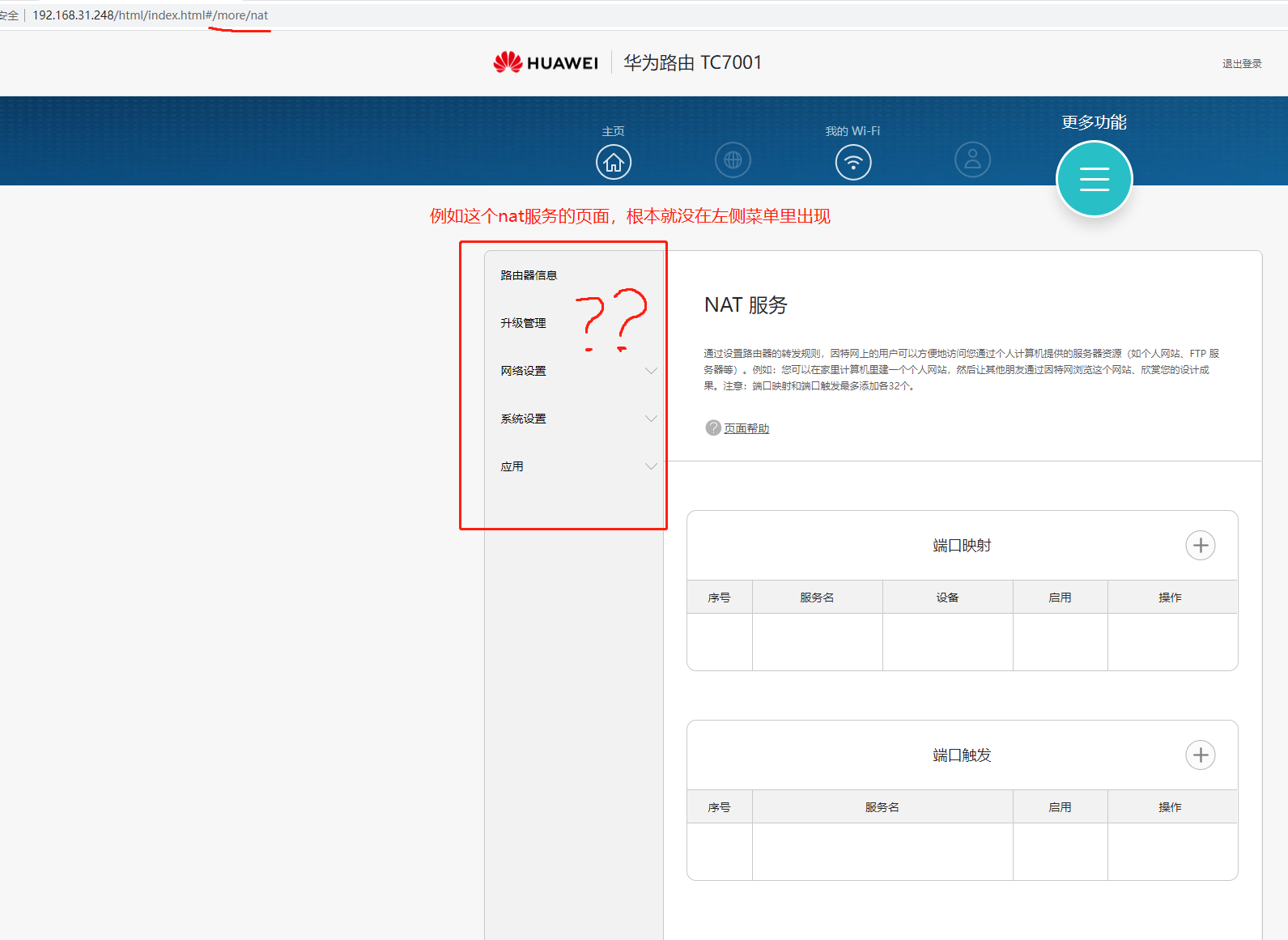Click the Huawei logo
This screenshot has height=940, width=1288.
point(546,62)
